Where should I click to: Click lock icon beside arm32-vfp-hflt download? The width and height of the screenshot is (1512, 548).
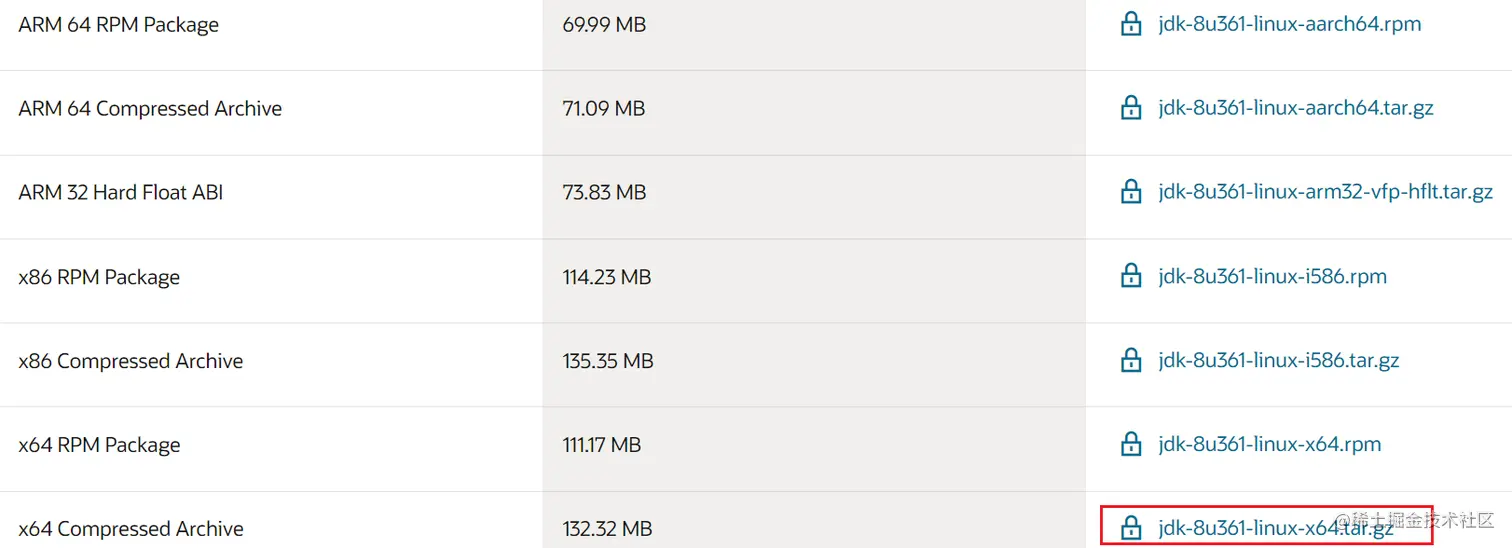pyautogui.click(x=1131, y=192)
